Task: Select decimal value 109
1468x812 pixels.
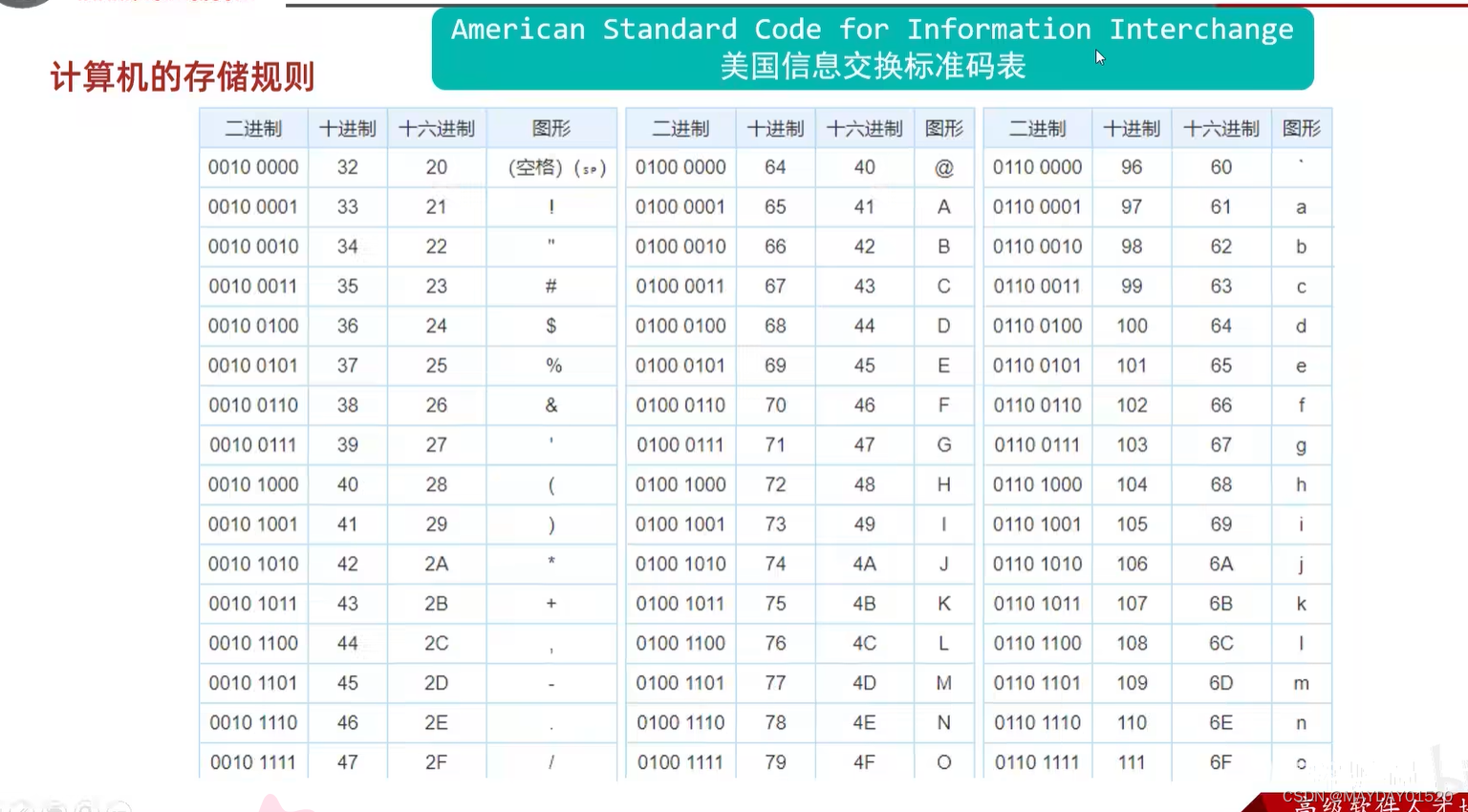Action: tap(1133, 683)
